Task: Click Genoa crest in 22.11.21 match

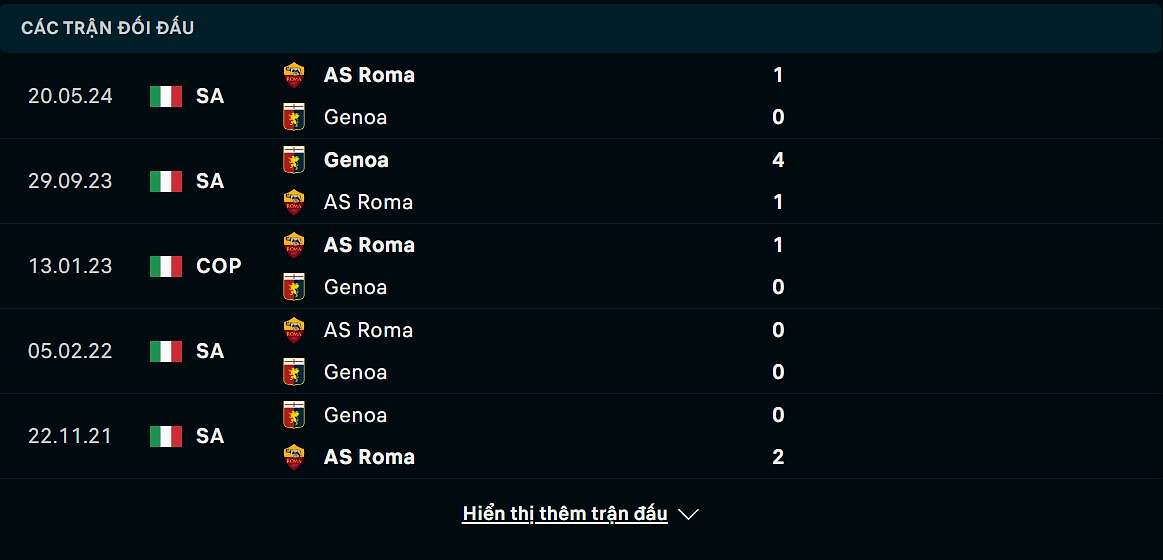Action: point(294,415)
